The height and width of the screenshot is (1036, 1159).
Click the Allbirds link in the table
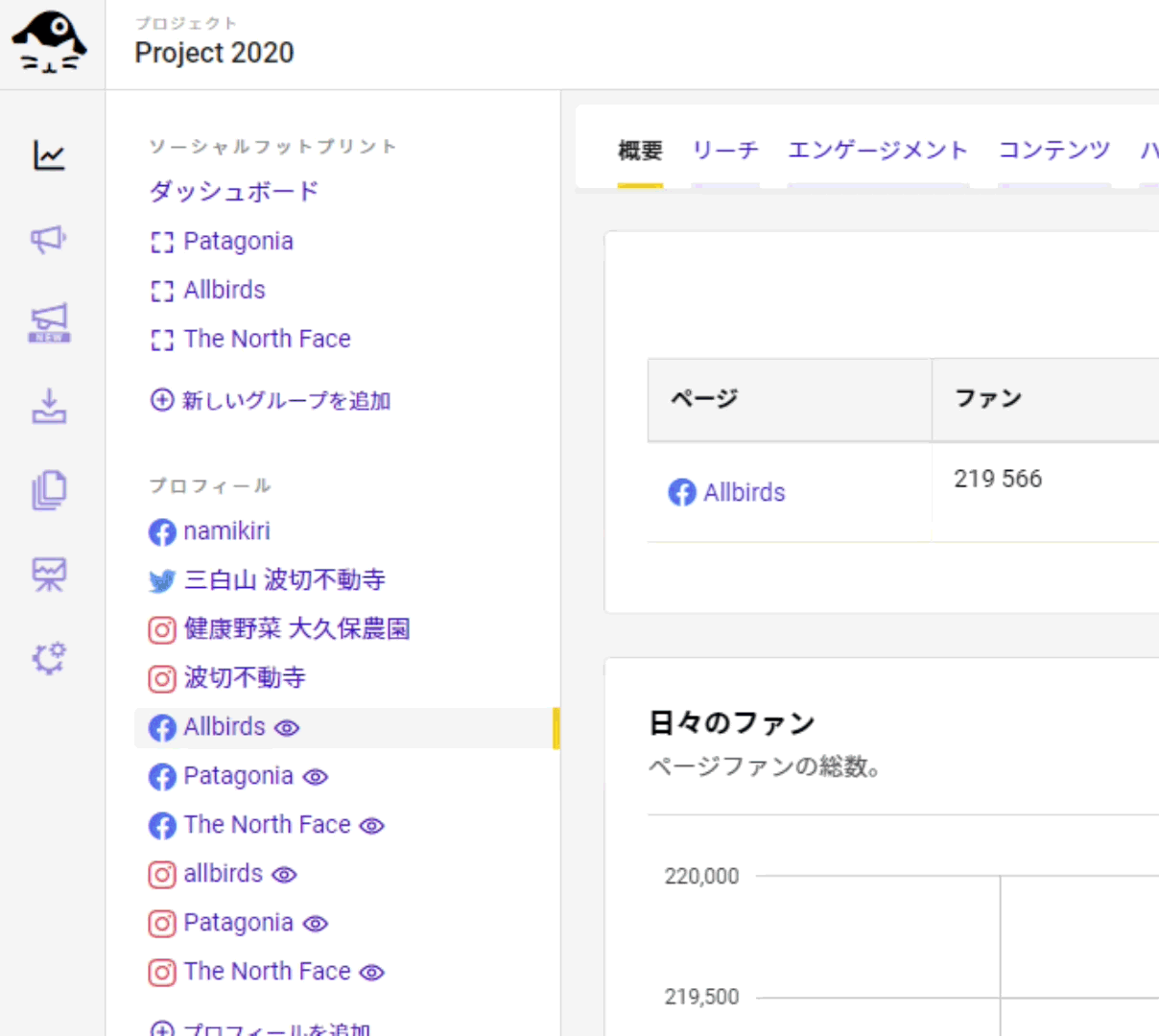tap(745, 493)
